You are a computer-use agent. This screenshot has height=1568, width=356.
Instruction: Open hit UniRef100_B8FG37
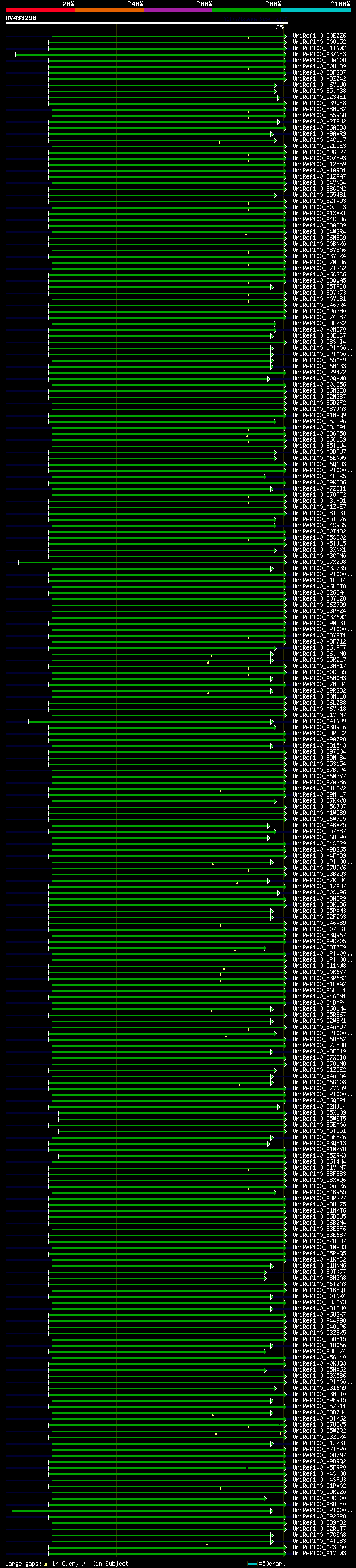pos(319,72)
